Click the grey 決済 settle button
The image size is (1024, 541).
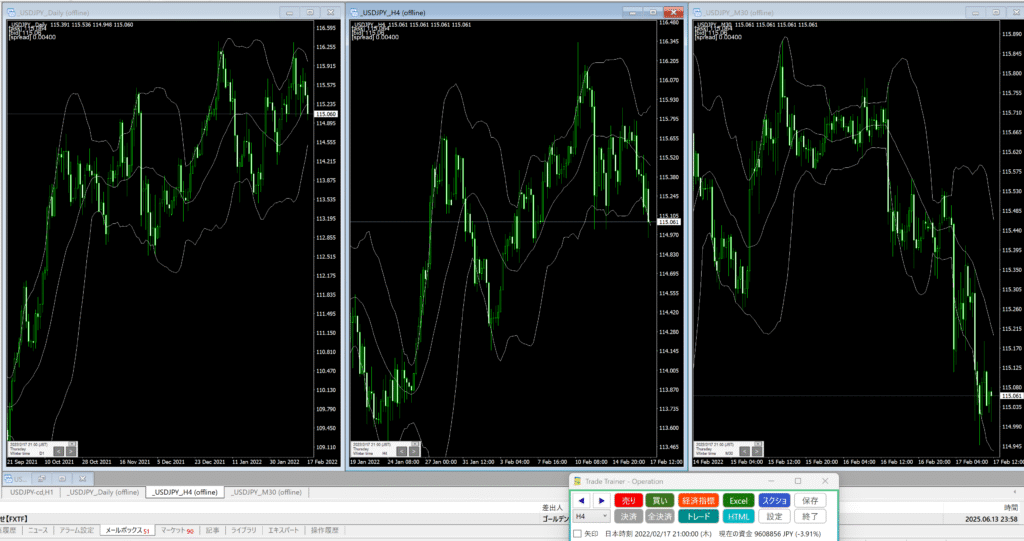[x=628, y=516]
